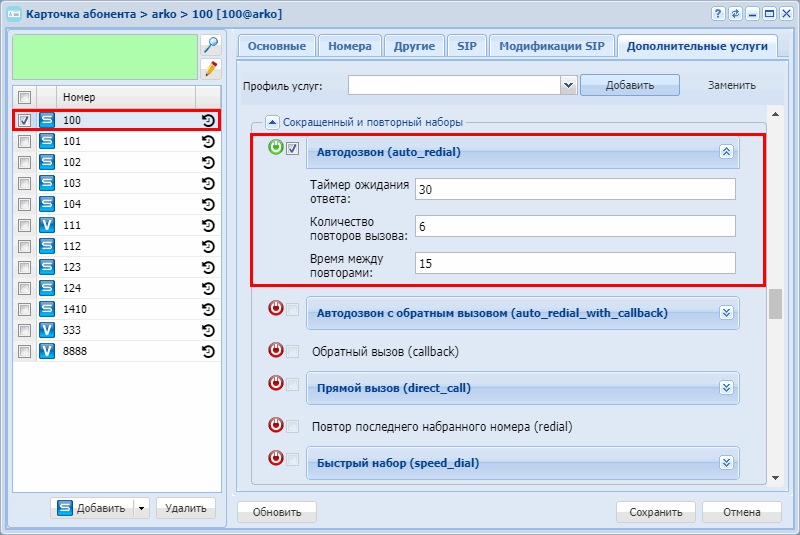Click red power icon for redial service
This screenshot has height=535, width=800.
[x=276, y=425]
